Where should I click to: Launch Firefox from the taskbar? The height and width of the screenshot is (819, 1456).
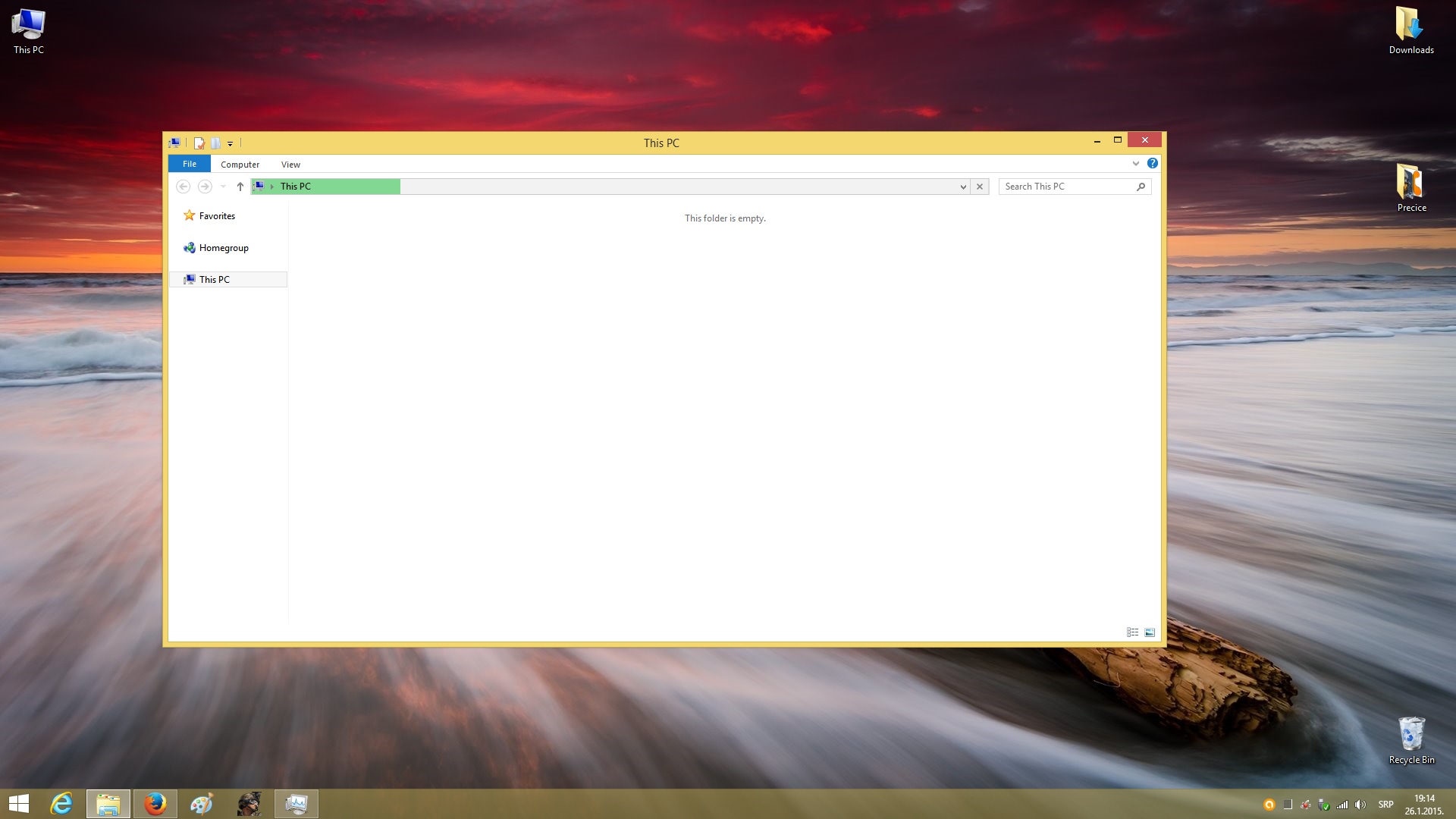[x=155, y=804]
